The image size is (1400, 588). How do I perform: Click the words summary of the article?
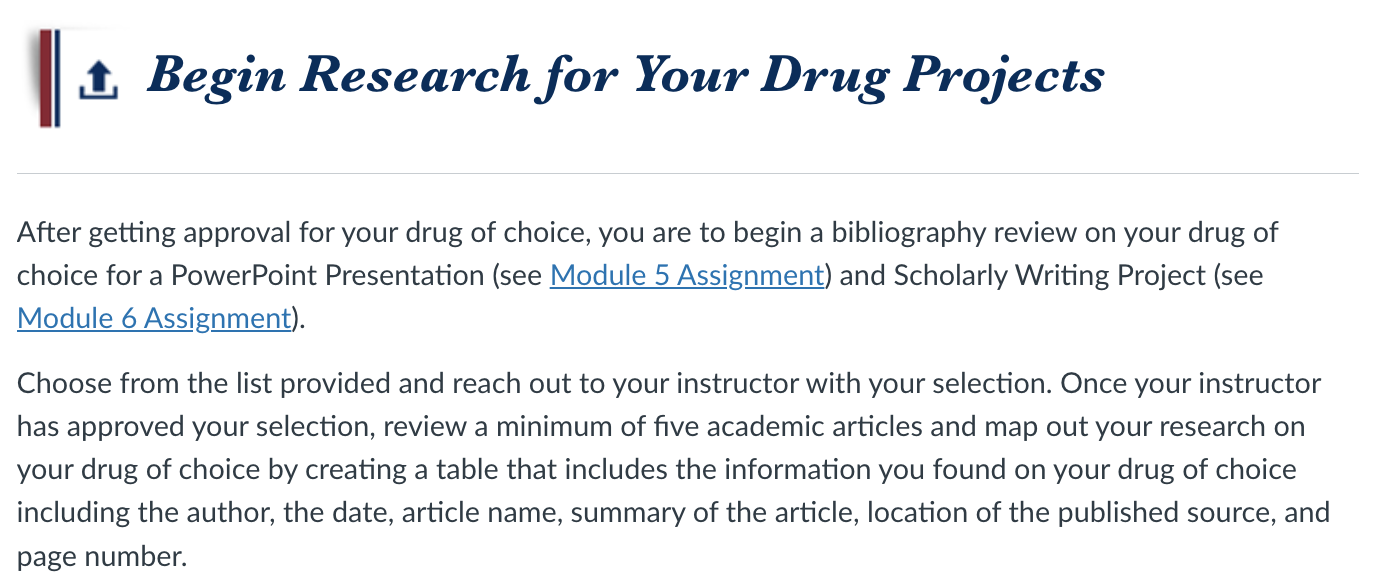[712, 513]
